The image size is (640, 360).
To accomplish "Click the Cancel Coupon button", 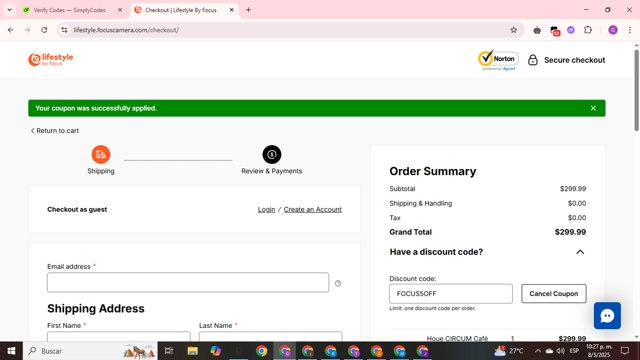I will click(x=553, y=293).
